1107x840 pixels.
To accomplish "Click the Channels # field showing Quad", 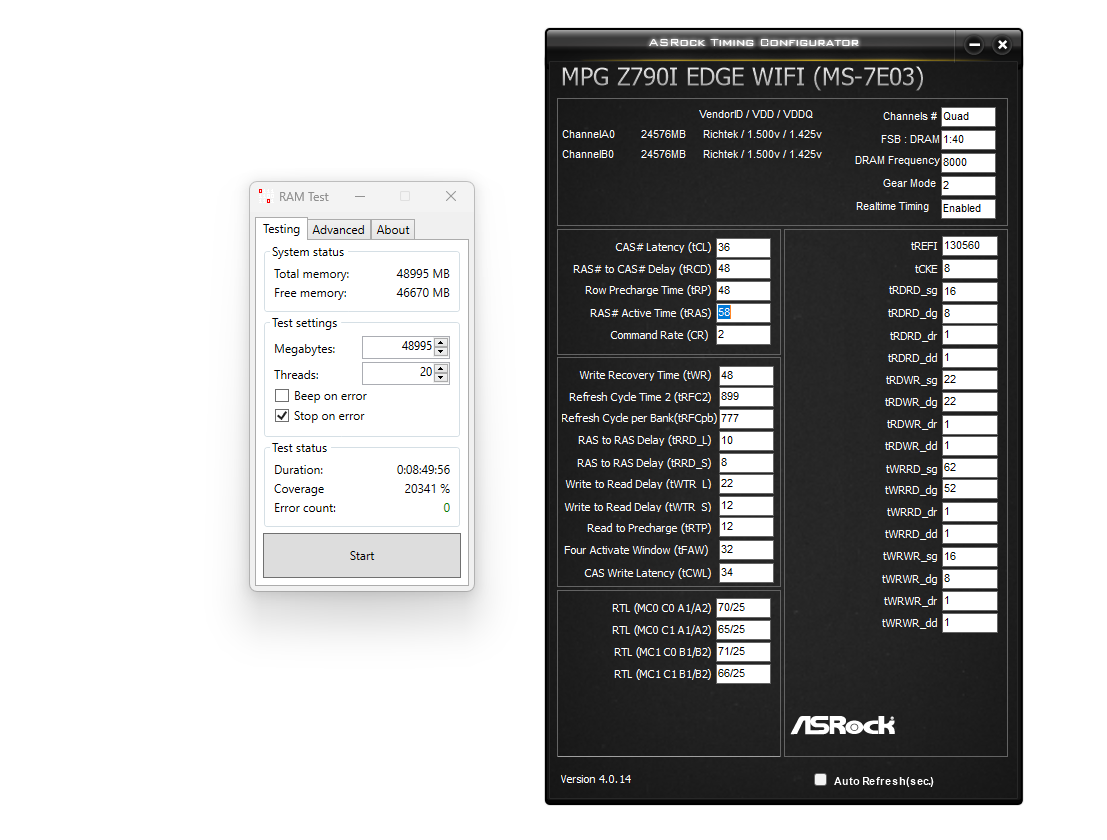I will [968, 116].
